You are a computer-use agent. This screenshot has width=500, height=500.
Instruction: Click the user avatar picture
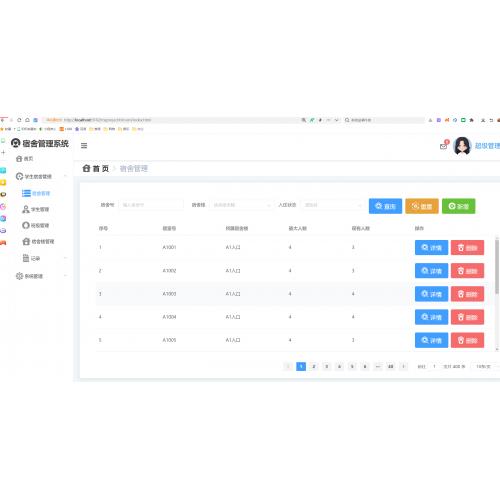pyautogui.click(x=462, y=146)
